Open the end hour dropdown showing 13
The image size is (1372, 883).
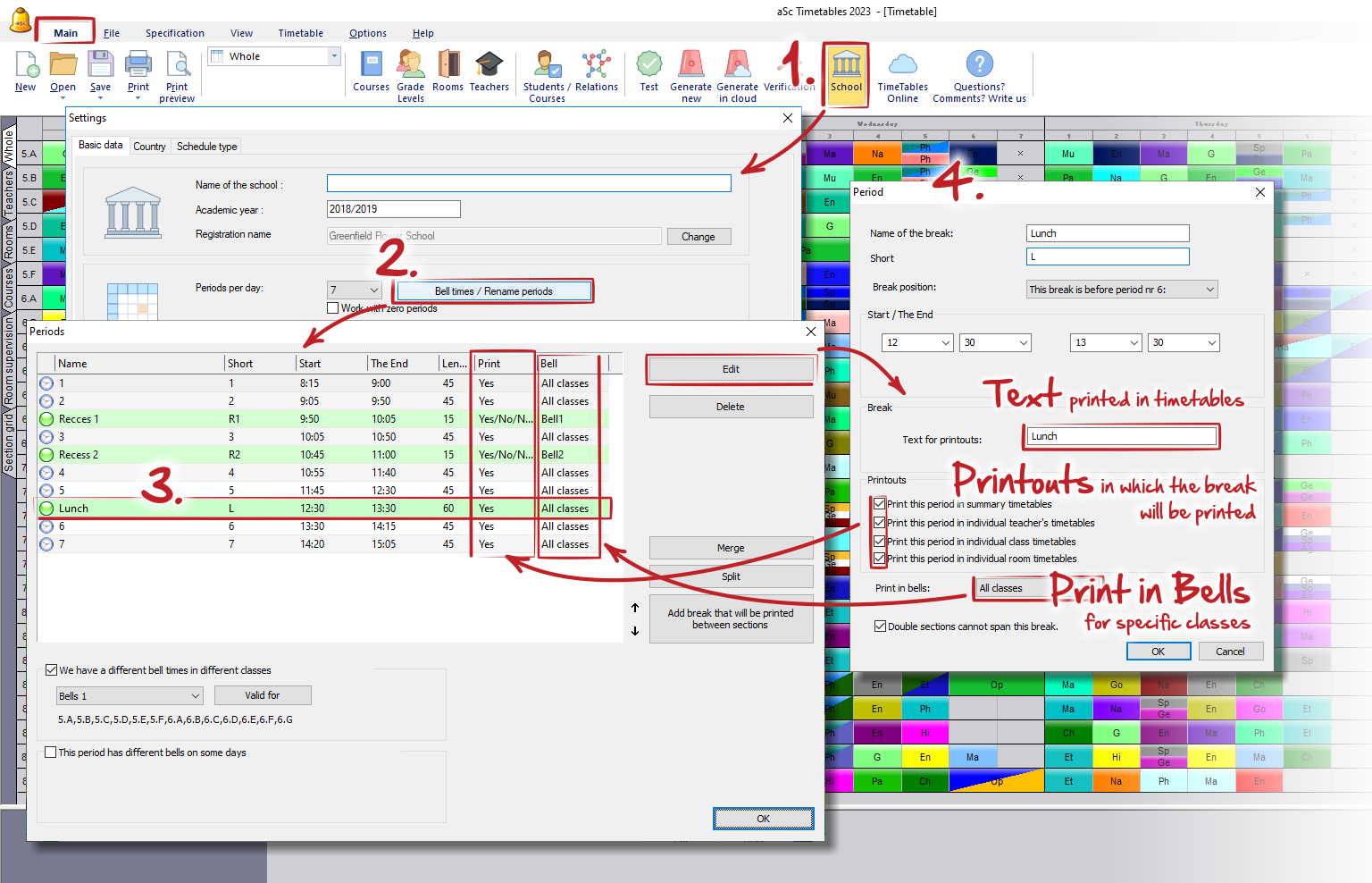1107,342
